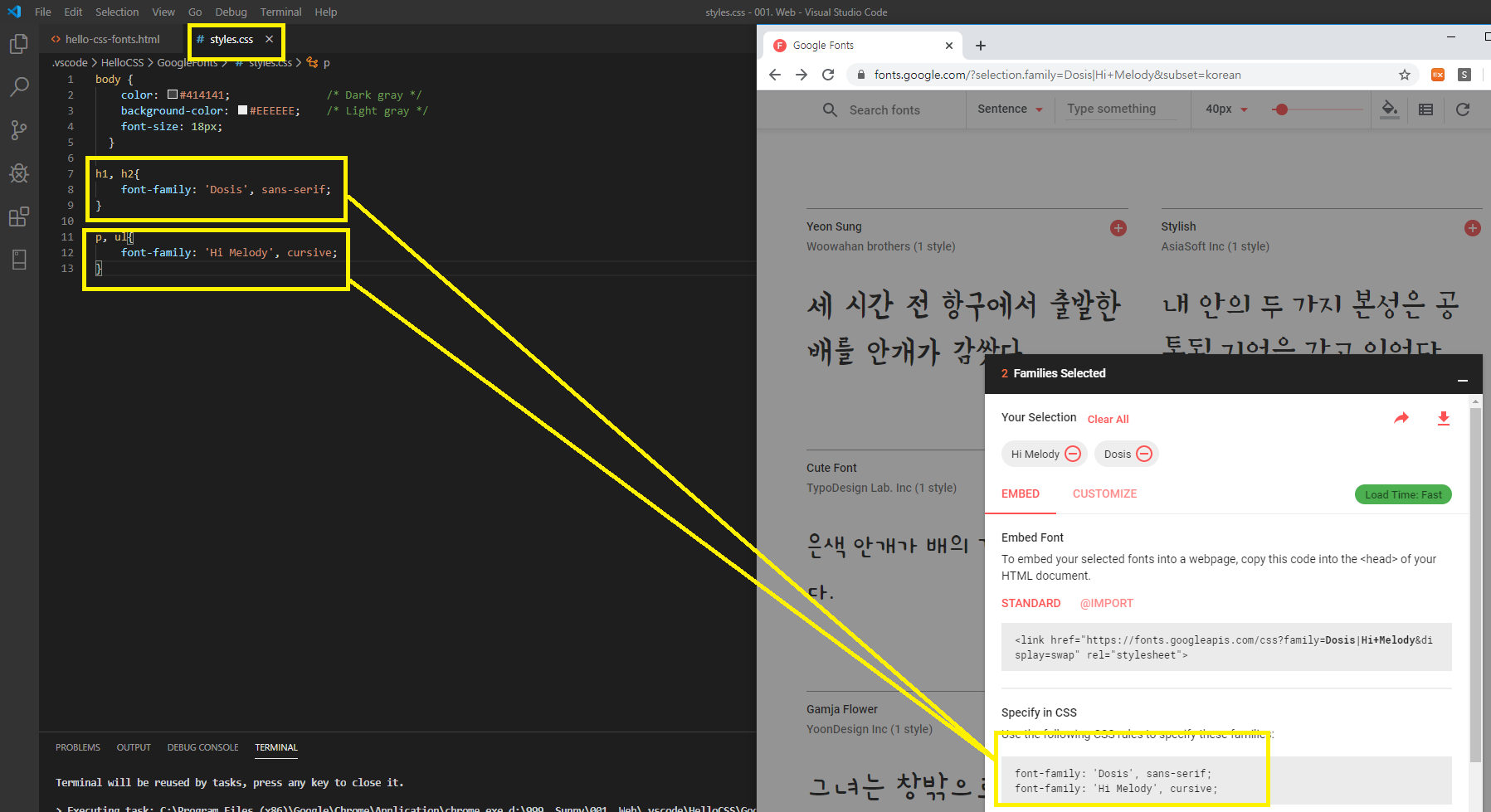Open the Selection menu
Screen dimensions: 1491x812
point(117,12)
